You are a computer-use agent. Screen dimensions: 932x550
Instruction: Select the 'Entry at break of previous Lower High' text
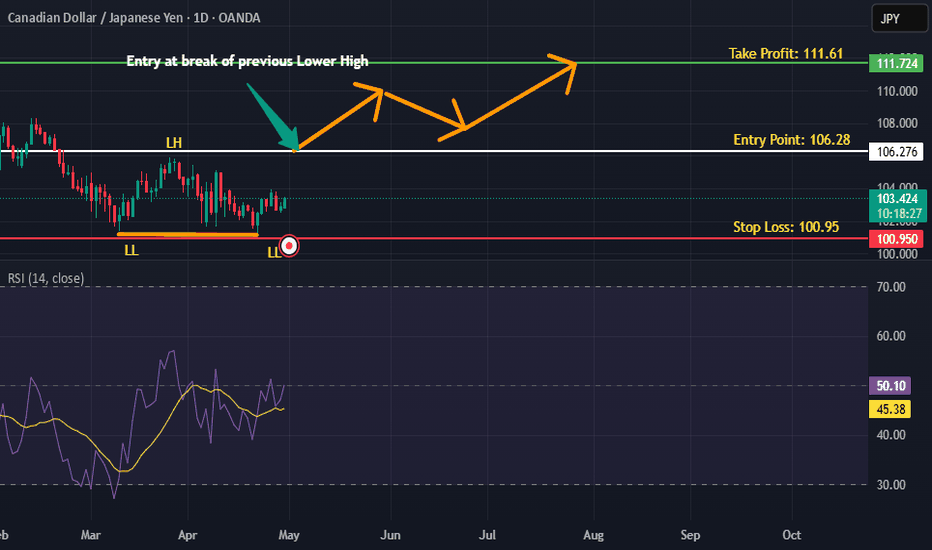[247, 61]
